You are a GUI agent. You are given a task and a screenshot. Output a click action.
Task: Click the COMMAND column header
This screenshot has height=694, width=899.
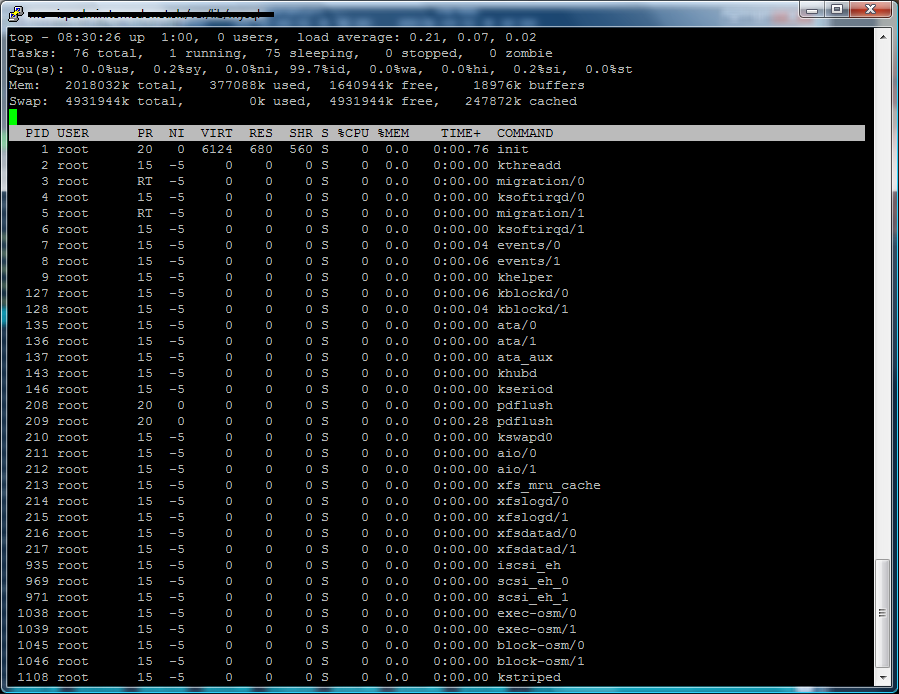(x=525, y=133)
